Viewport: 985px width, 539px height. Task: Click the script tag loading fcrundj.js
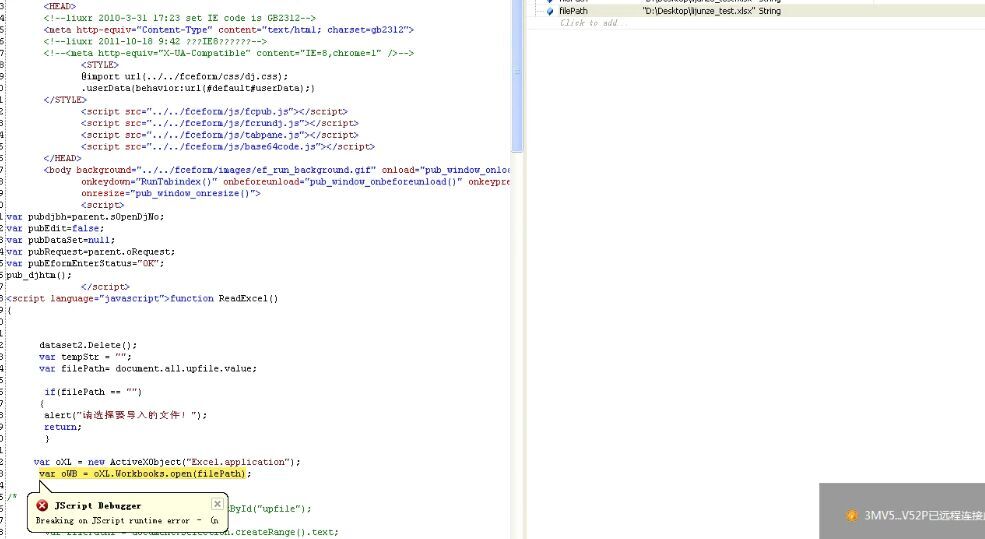[220, 123]
